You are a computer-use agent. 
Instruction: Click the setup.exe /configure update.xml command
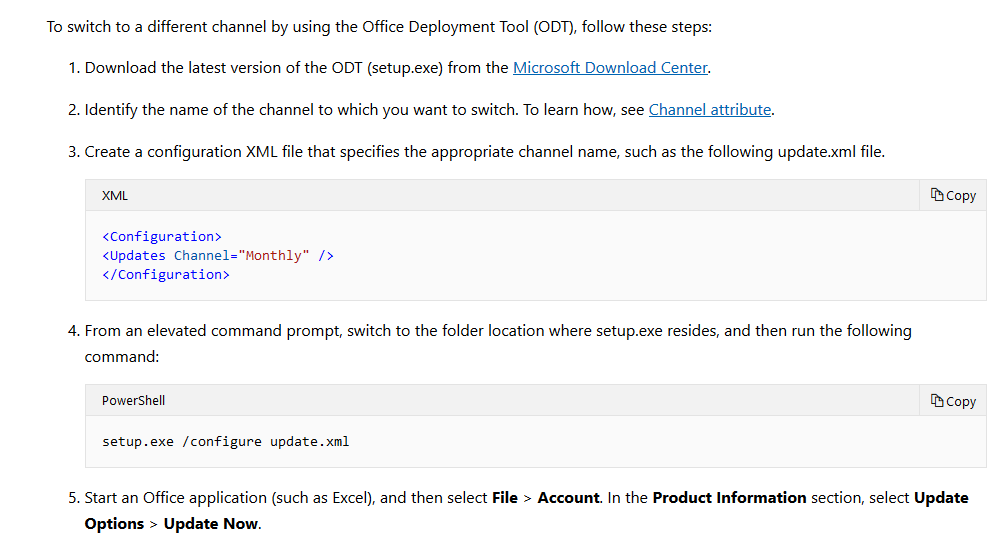point(225,442)
